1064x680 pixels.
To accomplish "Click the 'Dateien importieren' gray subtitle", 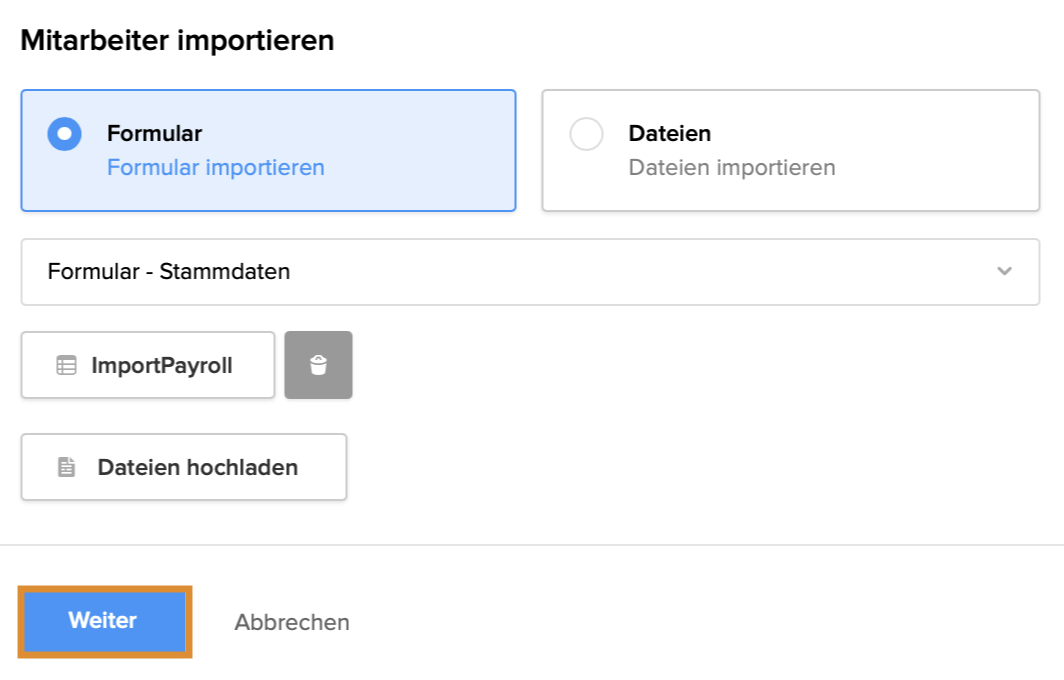I will (x=732, y=167).
